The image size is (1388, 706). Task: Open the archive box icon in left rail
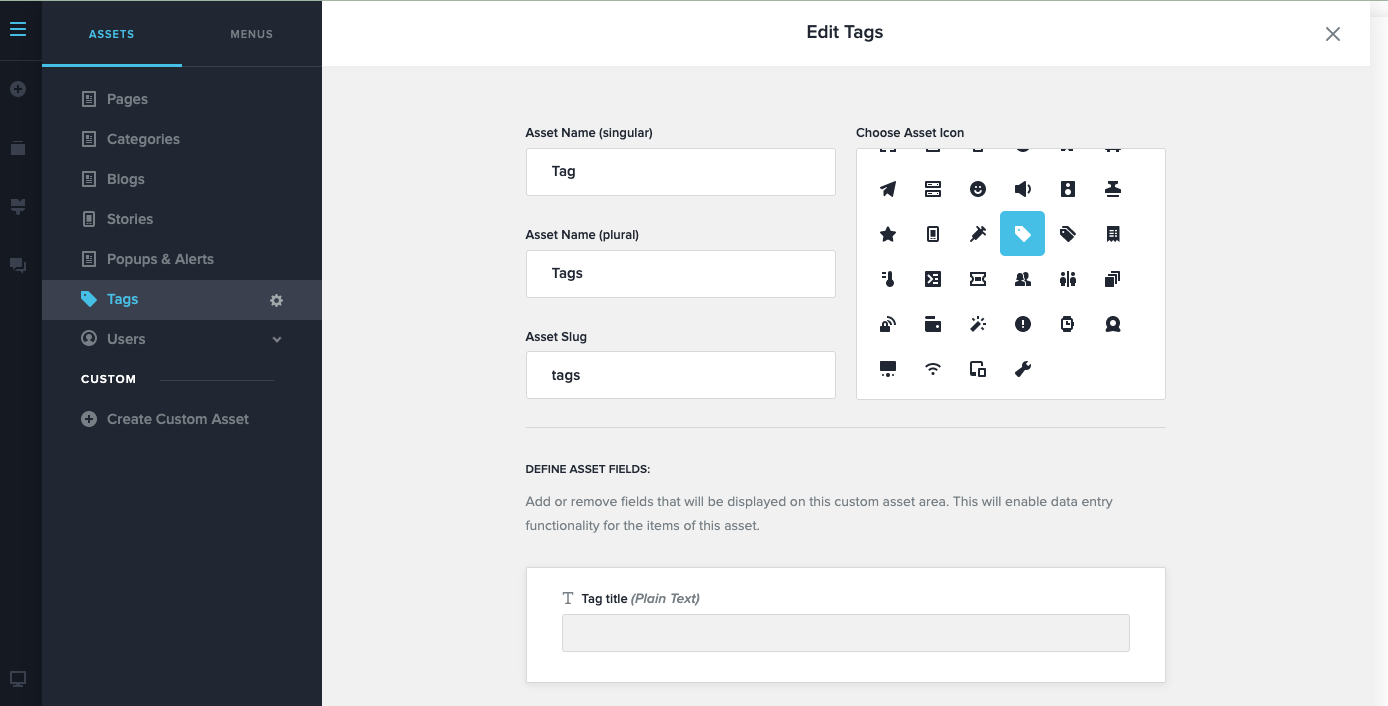[x=18, y=148]
